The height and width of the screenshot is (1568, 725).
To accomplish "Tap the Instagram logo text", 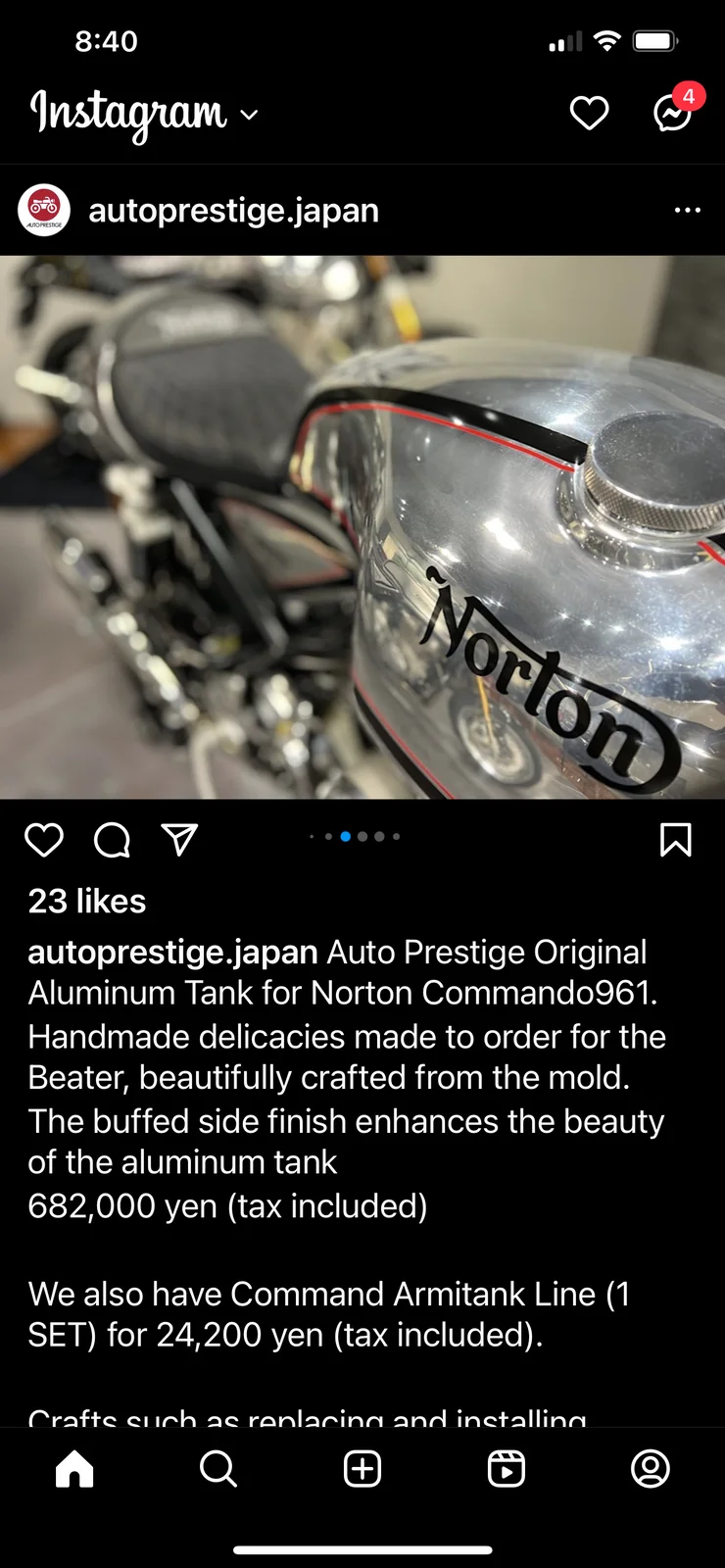I will (128, 114).
